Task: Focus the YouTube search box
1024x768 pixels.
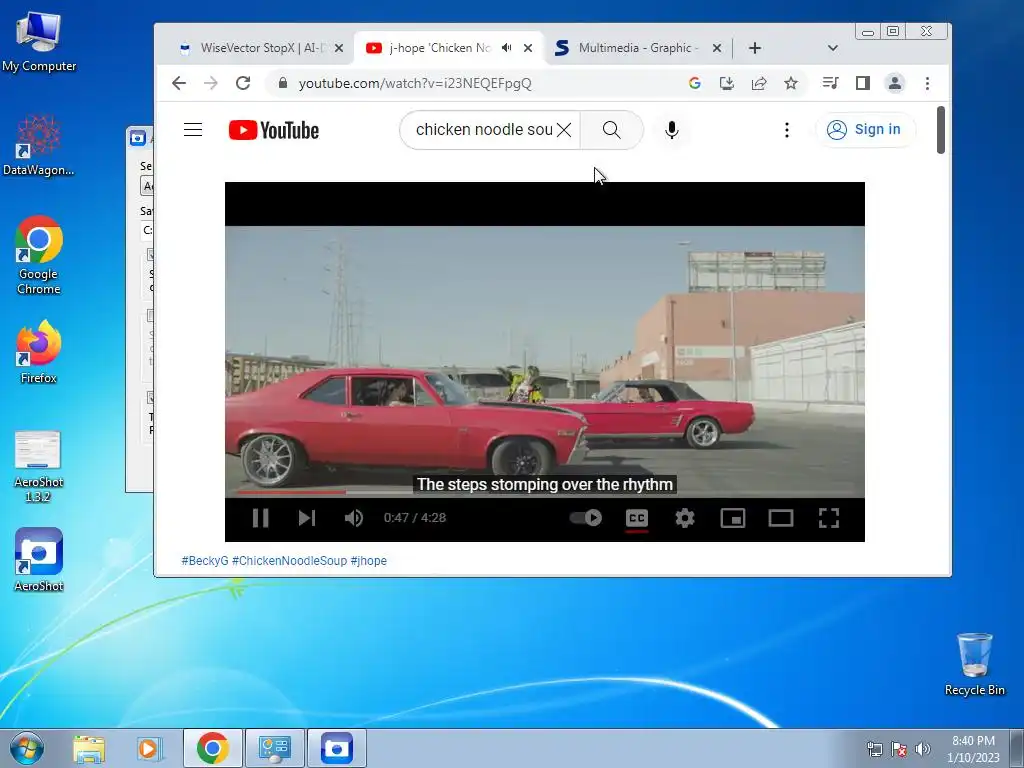Action: coord(484,130)
